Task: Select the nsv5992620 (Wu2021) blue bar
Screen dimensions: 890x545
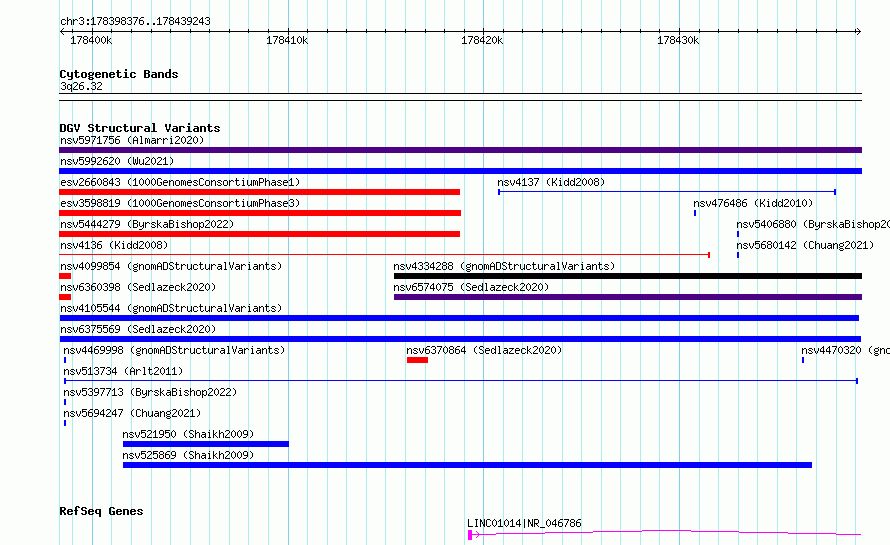Action: pyautogui.click(x=460, y=171)
